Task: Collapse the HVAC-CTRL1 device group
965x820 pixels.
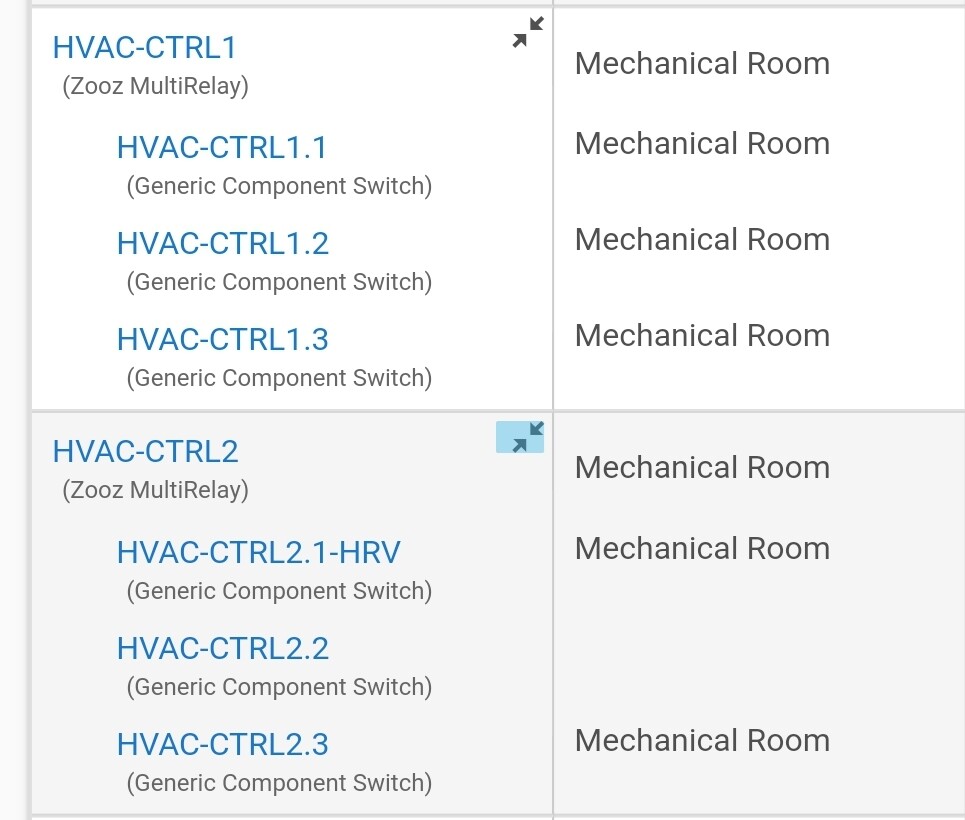Action: 528,32
